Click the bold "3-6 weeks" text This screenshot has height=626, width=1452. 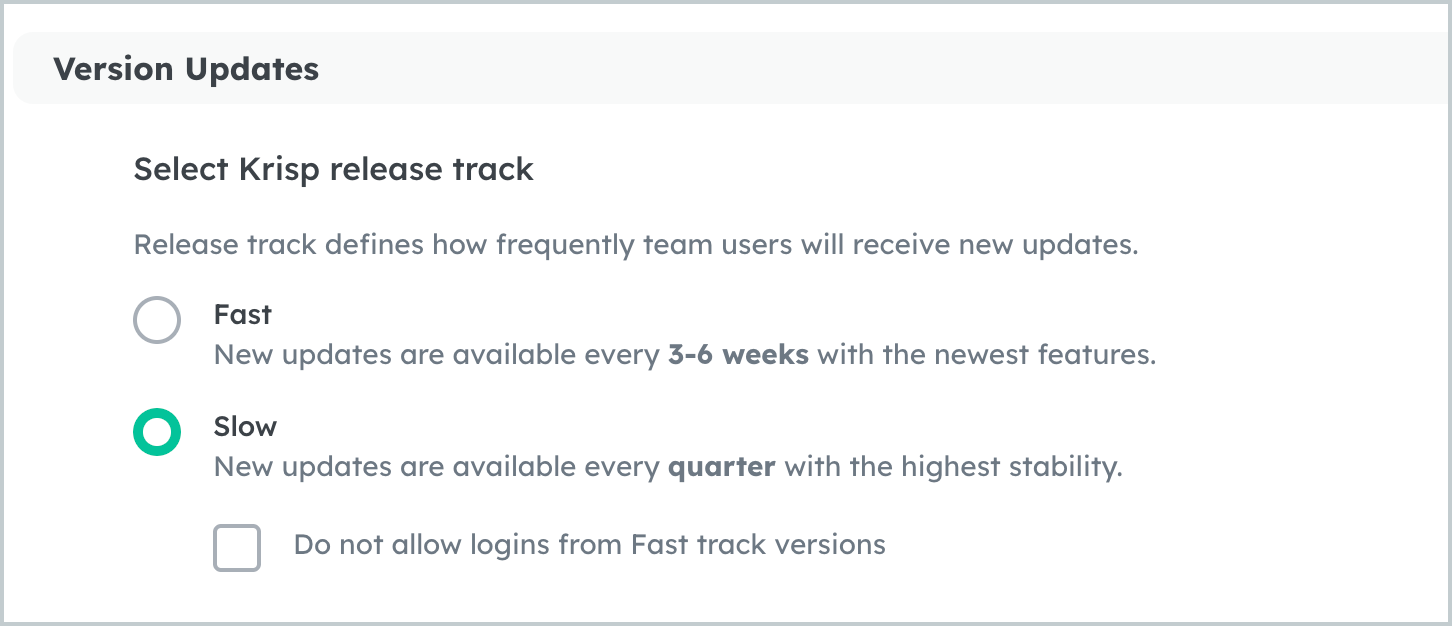click(x=738, y=355)
